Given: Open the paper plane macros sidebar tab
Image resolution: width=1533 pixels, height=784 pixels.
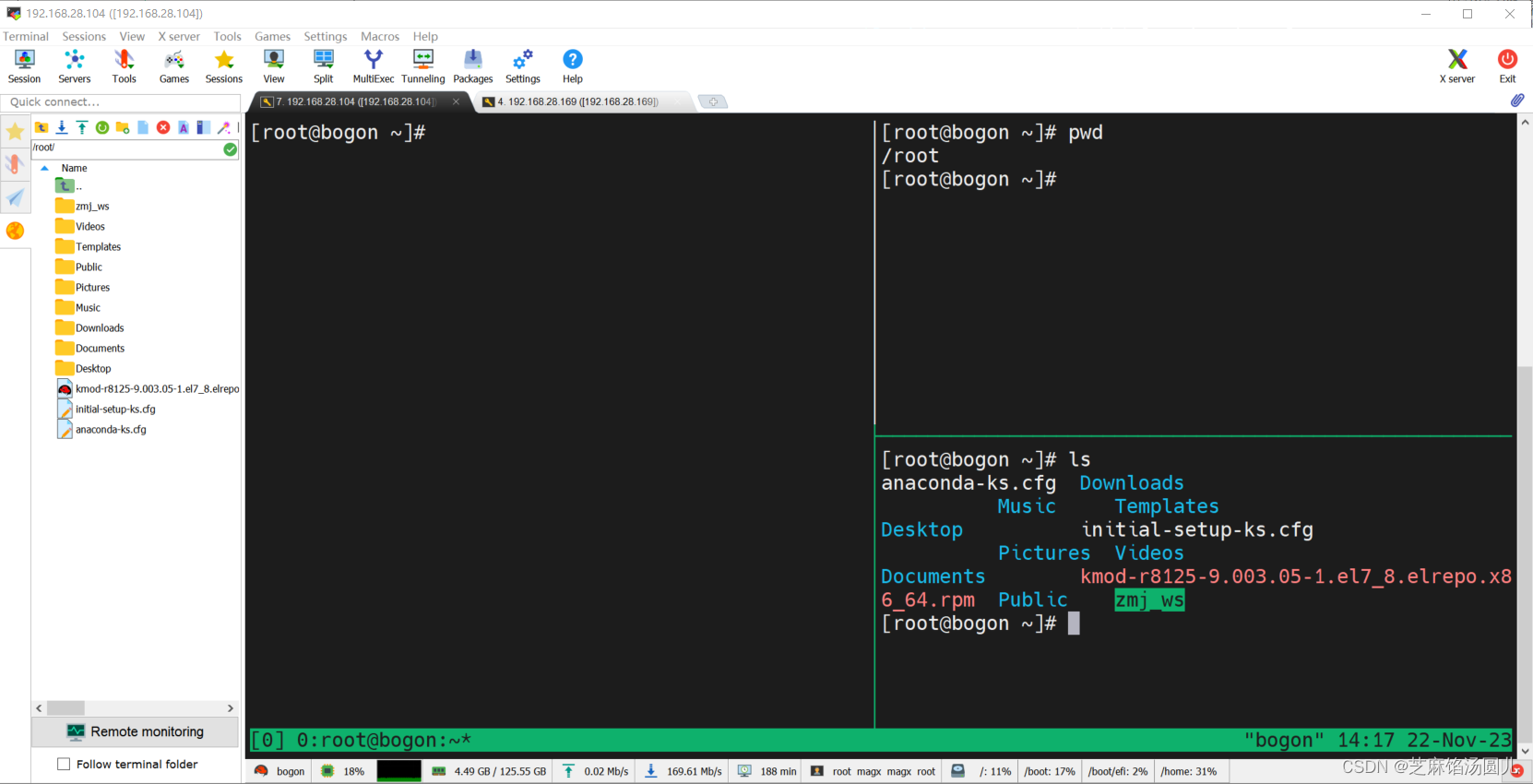Looking at the screenshot, I should (15, 197).
